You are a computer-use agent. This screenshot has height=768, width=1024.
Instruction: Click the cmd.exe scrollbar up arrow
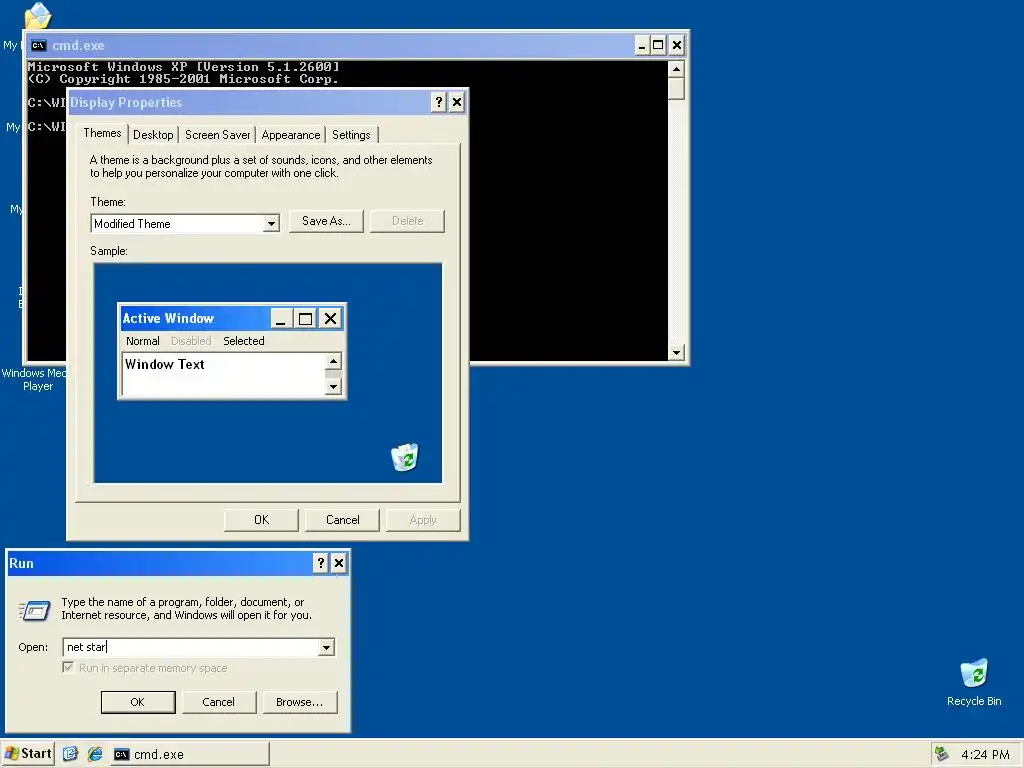[x=677, y=69]
